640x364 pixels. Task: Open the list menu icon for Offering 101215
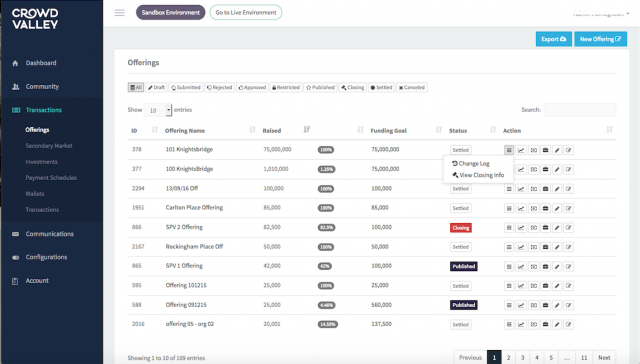pyautogui.click(x=509, y=286)
